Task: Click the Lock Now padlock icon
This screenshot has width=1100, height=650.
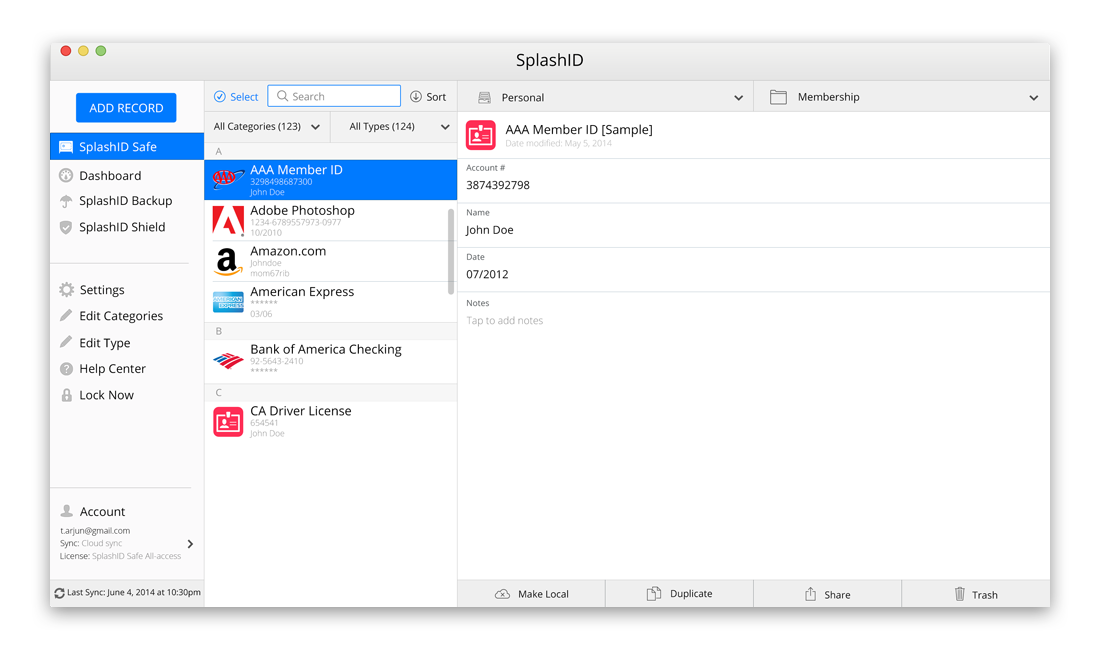Action: click(67, 395)
